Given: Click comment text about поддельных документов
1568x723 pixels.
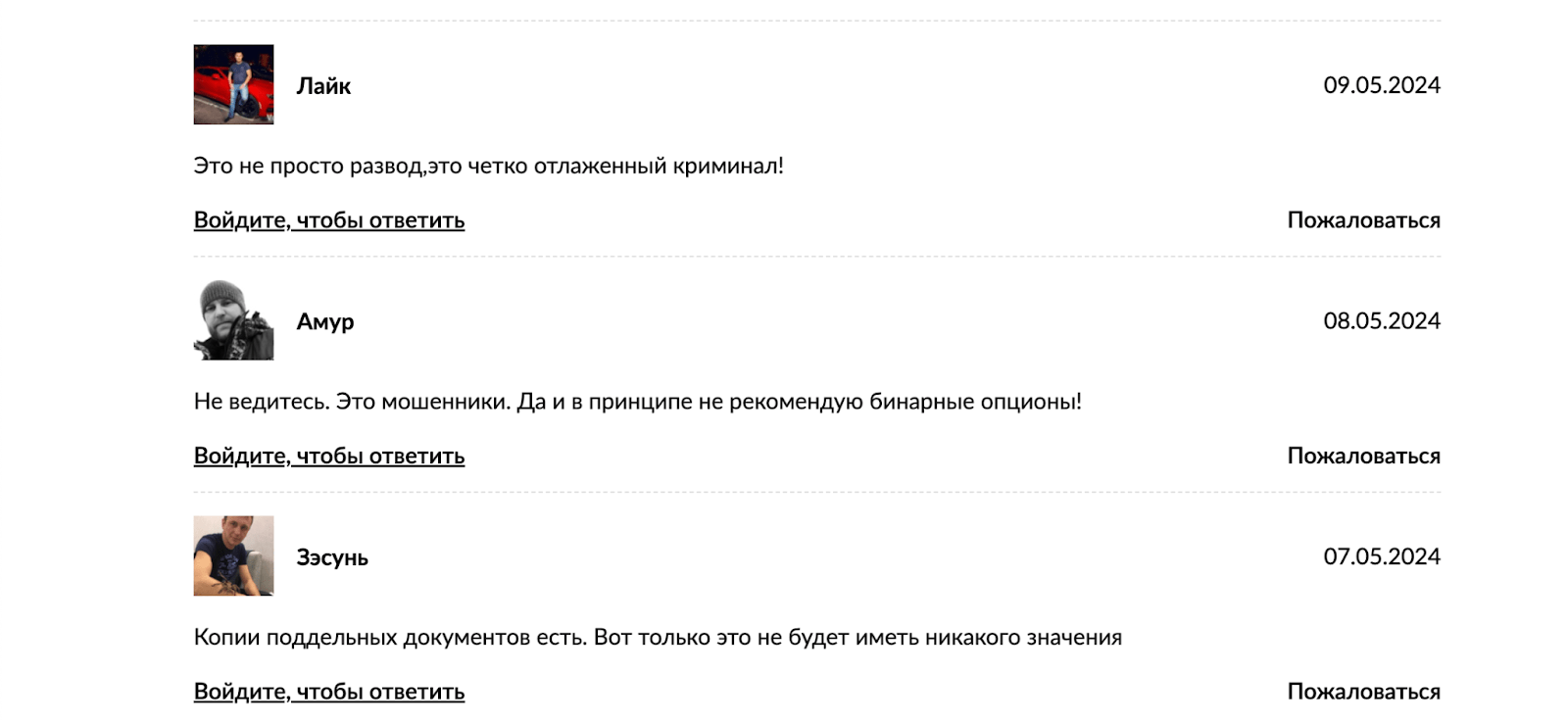Looking at the screenshot, I should (x=658, y=638).
